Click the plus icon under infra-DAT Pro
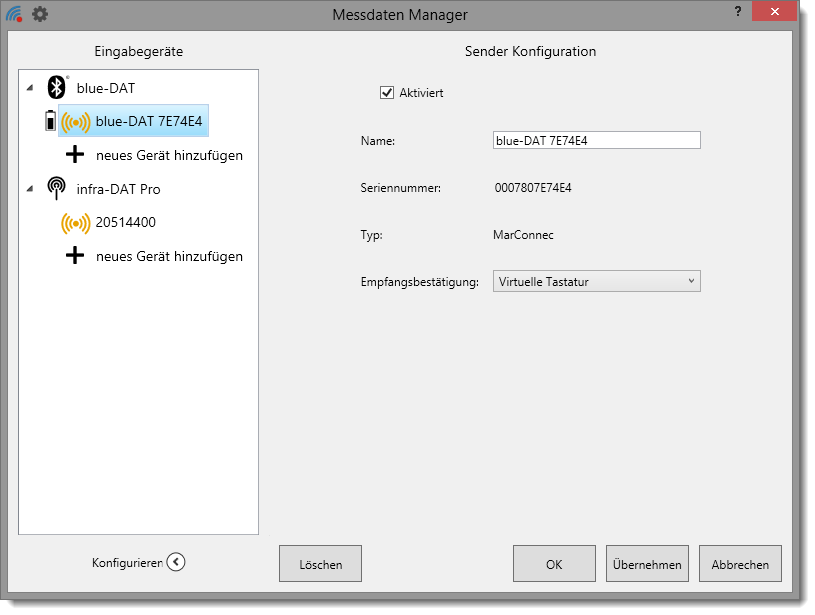Viewport: 815px width, 615px height. [75, 256]
